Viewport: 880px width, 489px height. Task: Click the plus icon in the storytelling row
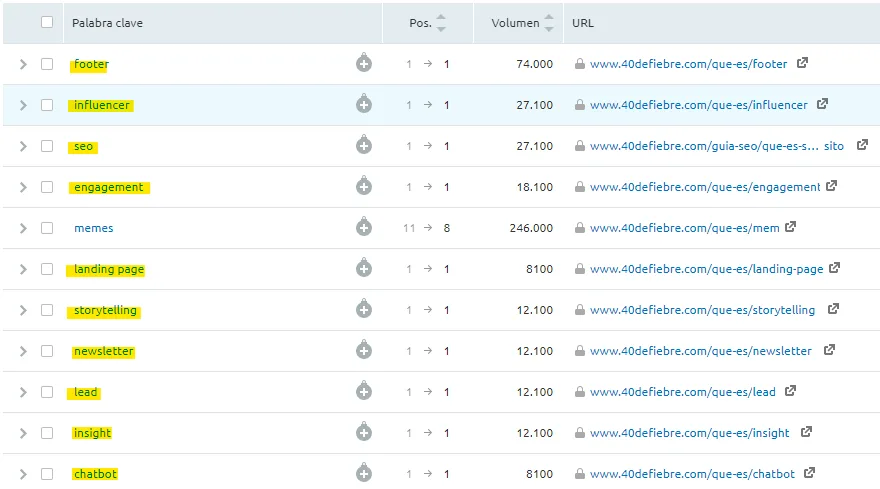click(x=364, y=310)
